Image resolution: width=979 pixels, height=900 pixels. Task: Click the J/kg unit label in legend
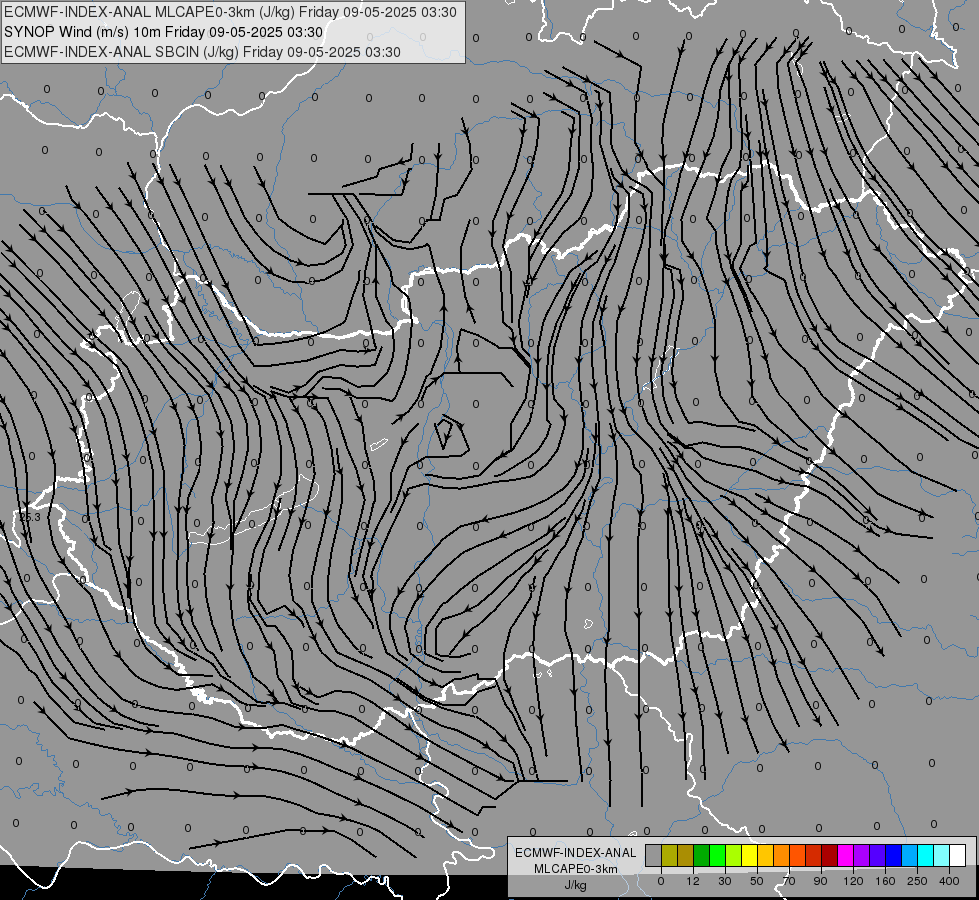576,885
